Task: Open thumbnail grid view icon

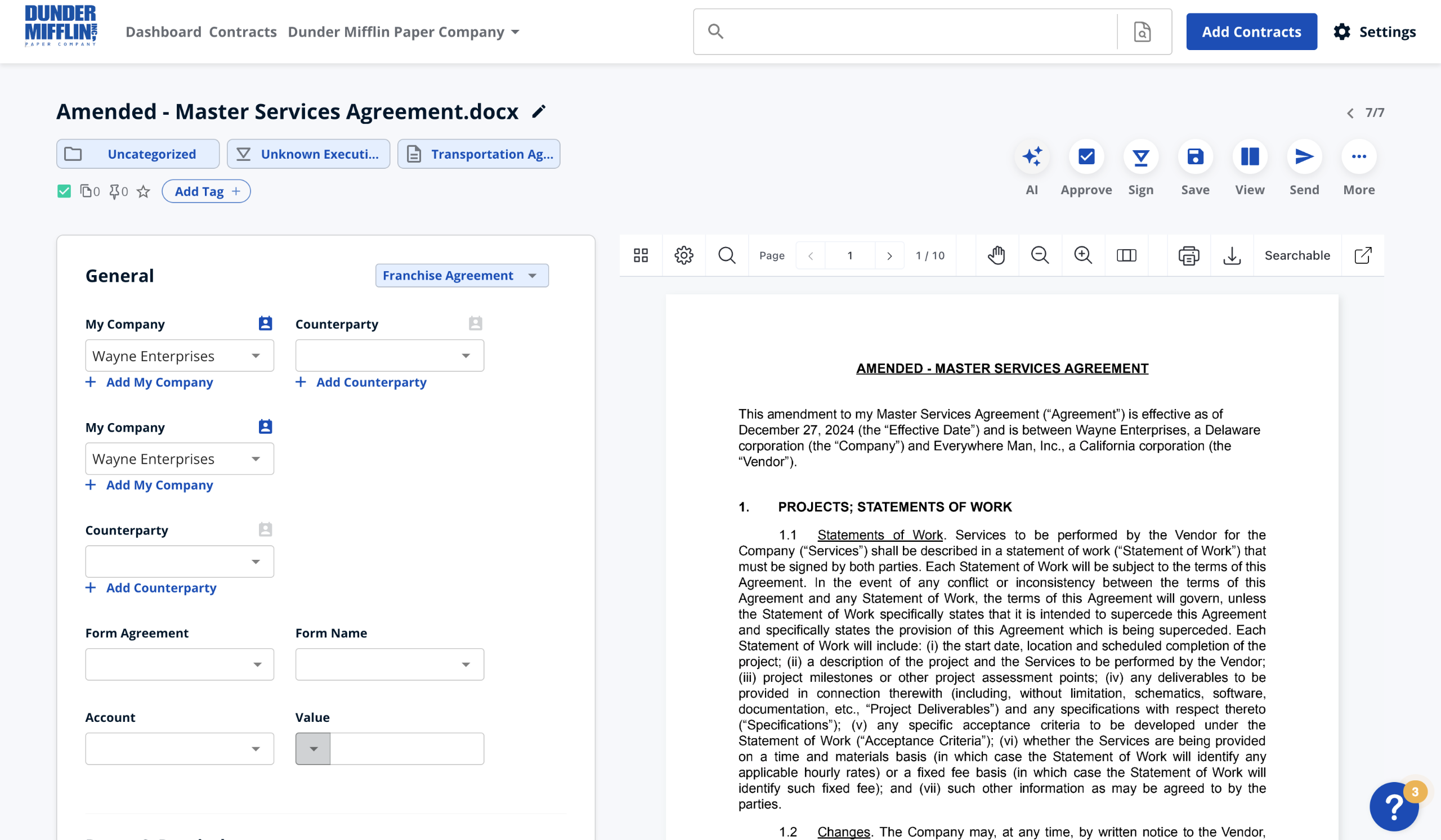Action: pos(641,255)
